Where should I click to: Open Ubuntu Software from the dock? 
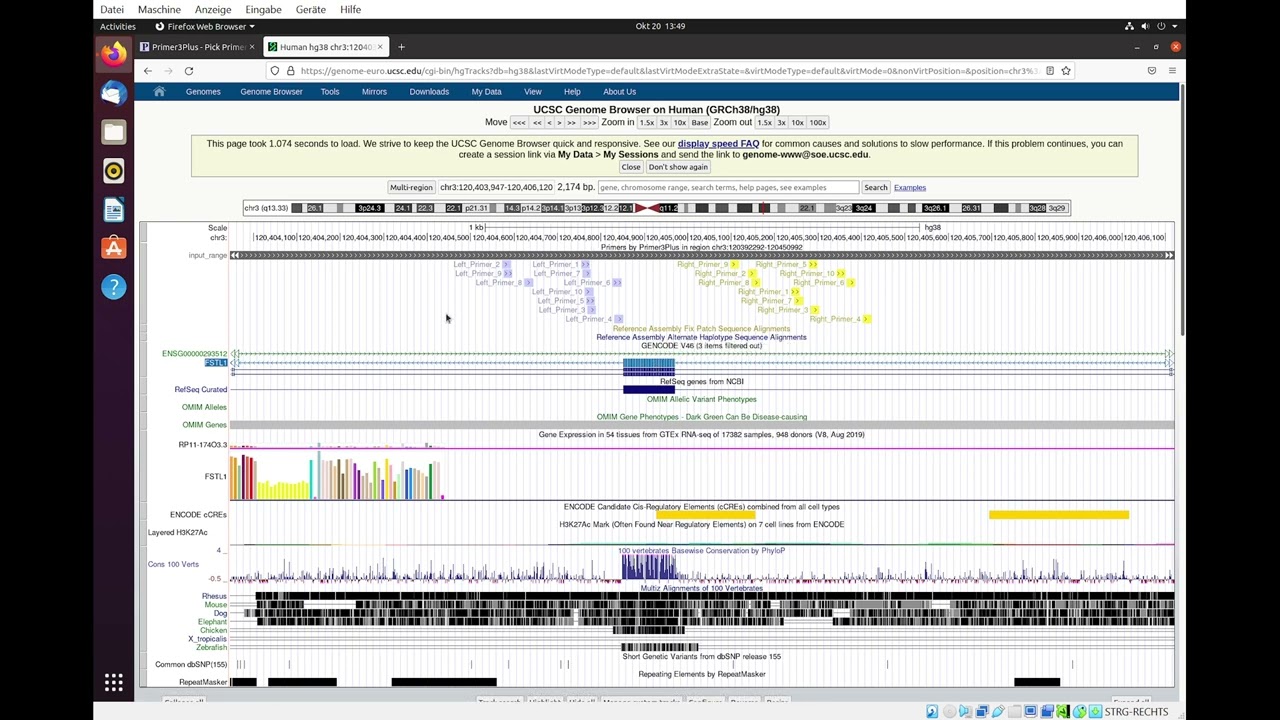[114, 248]
